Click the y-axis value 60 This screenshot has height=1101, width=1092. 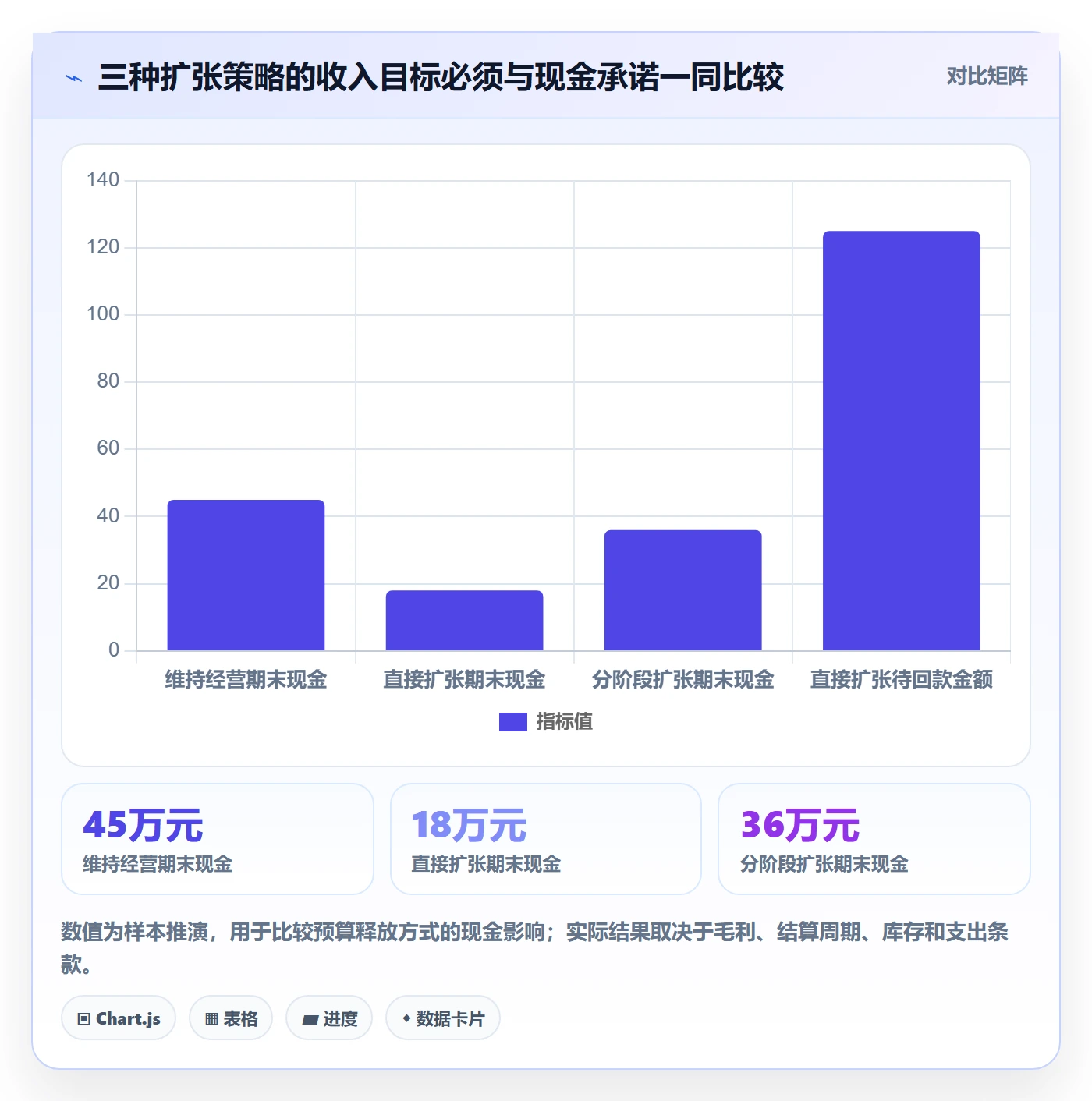(x=108, y=448)
